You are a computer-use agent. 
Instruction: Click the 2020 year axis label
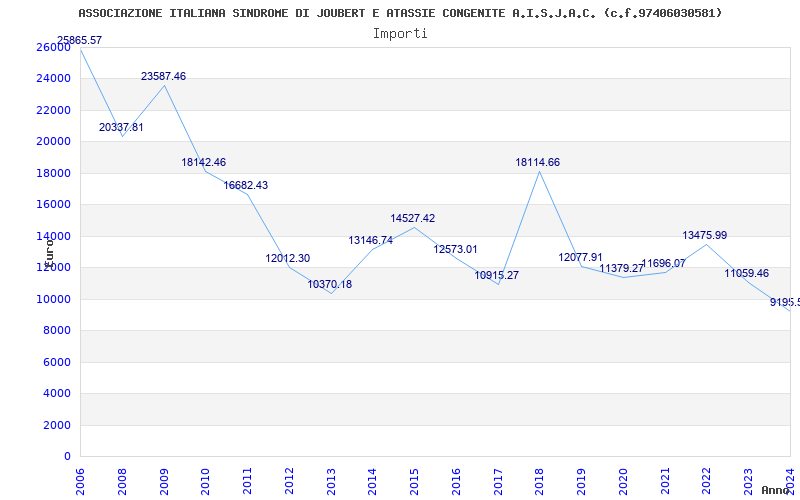point(623,482)
